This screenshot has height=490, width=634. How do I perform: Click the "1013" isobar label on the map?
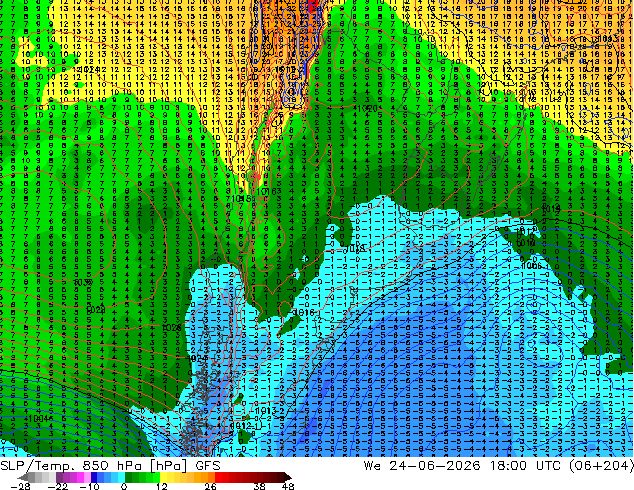pos(266,410)
